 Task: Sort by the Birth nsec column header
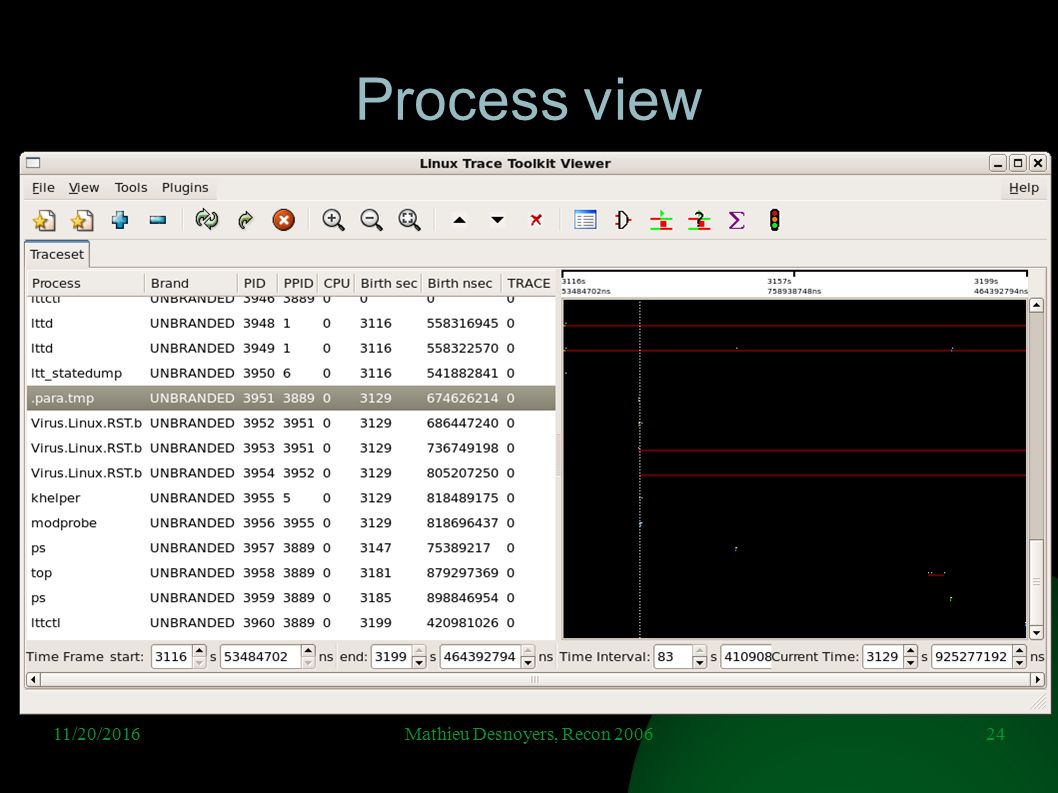(461, 283)
